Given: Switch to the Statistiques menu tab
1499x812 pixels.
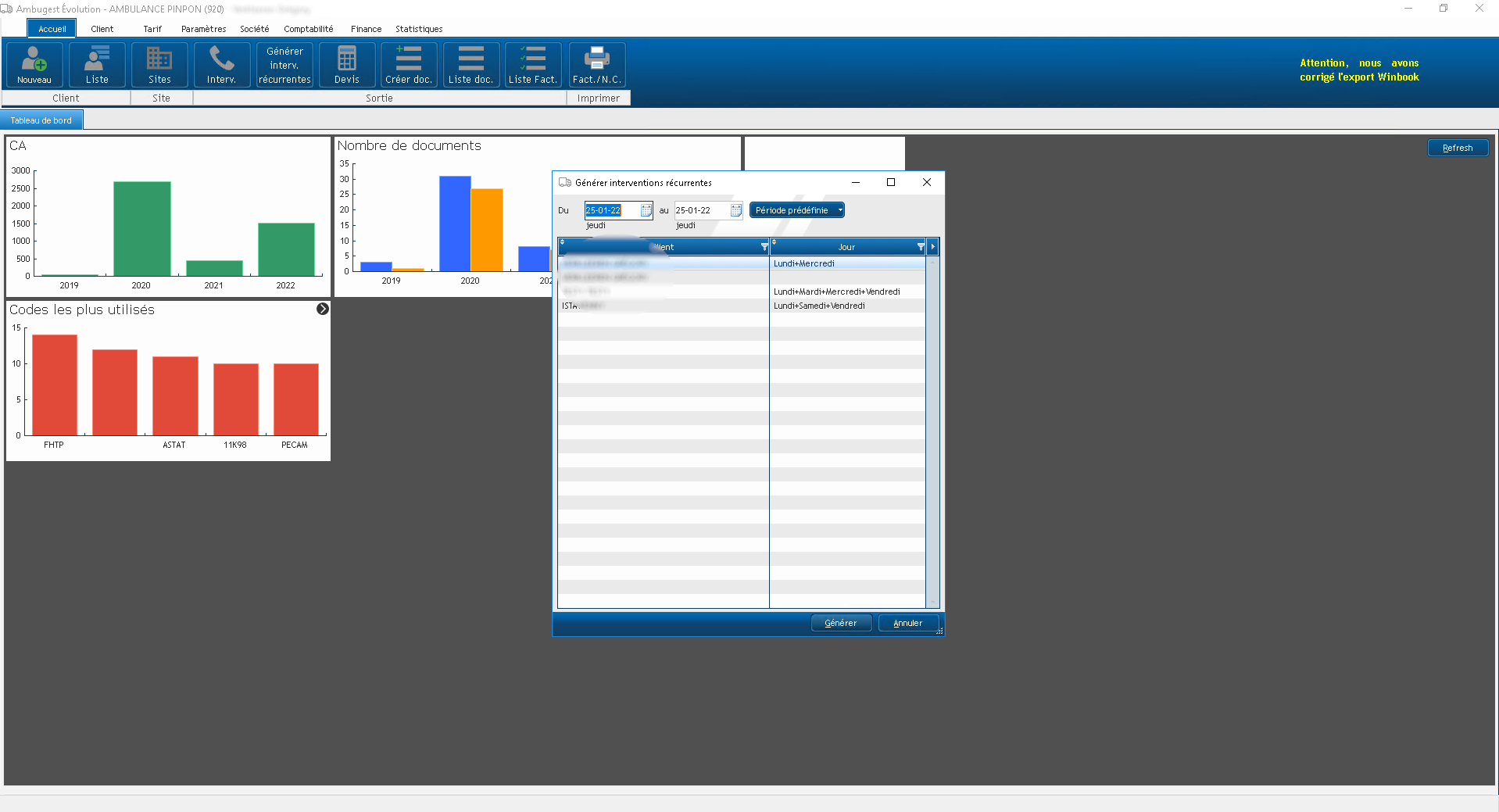Looking at the screenshot, I should [418, 29].
